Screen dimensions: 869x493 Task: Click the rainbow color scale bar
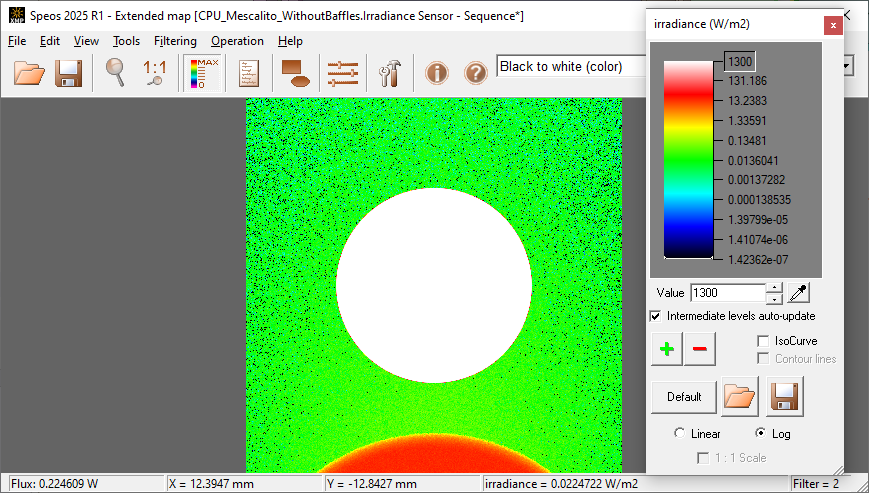[688, 160]
